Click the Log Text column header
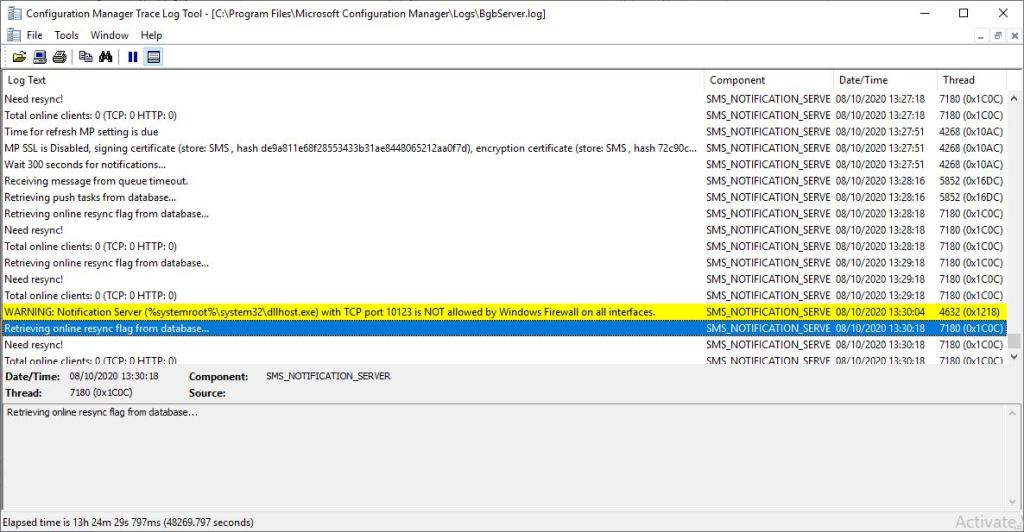Screen dimensions: 1024x532 [x=350, y=80]
